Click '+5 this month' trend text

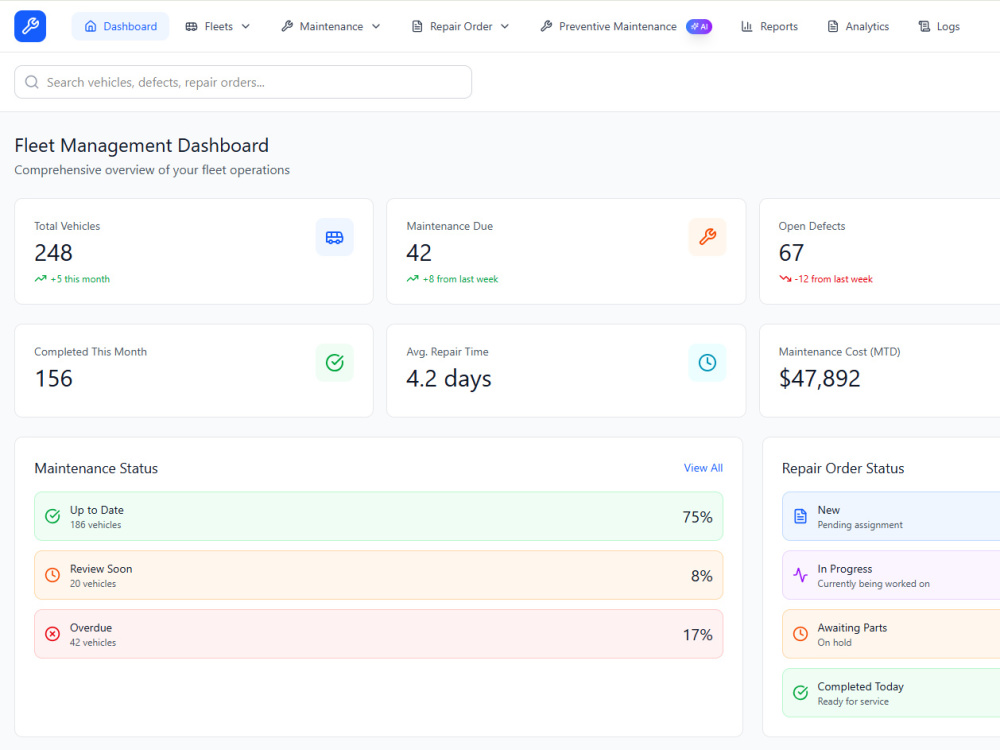(80, 279)
